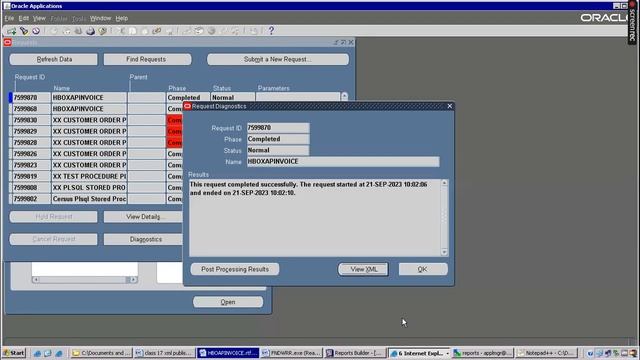Click the Results scrollbar up arrow
This screenshot has width=640, height=360.
444,184
